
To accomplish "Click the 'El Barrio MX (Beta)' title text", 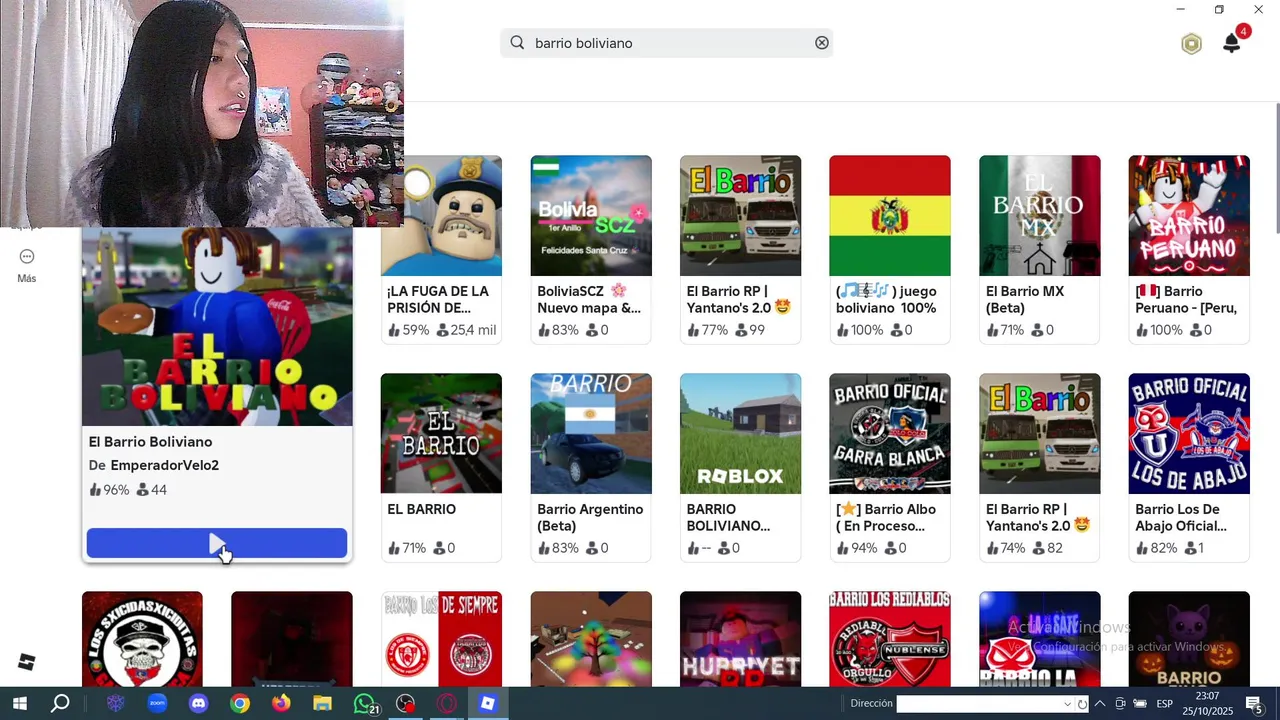I will 1025,299.
